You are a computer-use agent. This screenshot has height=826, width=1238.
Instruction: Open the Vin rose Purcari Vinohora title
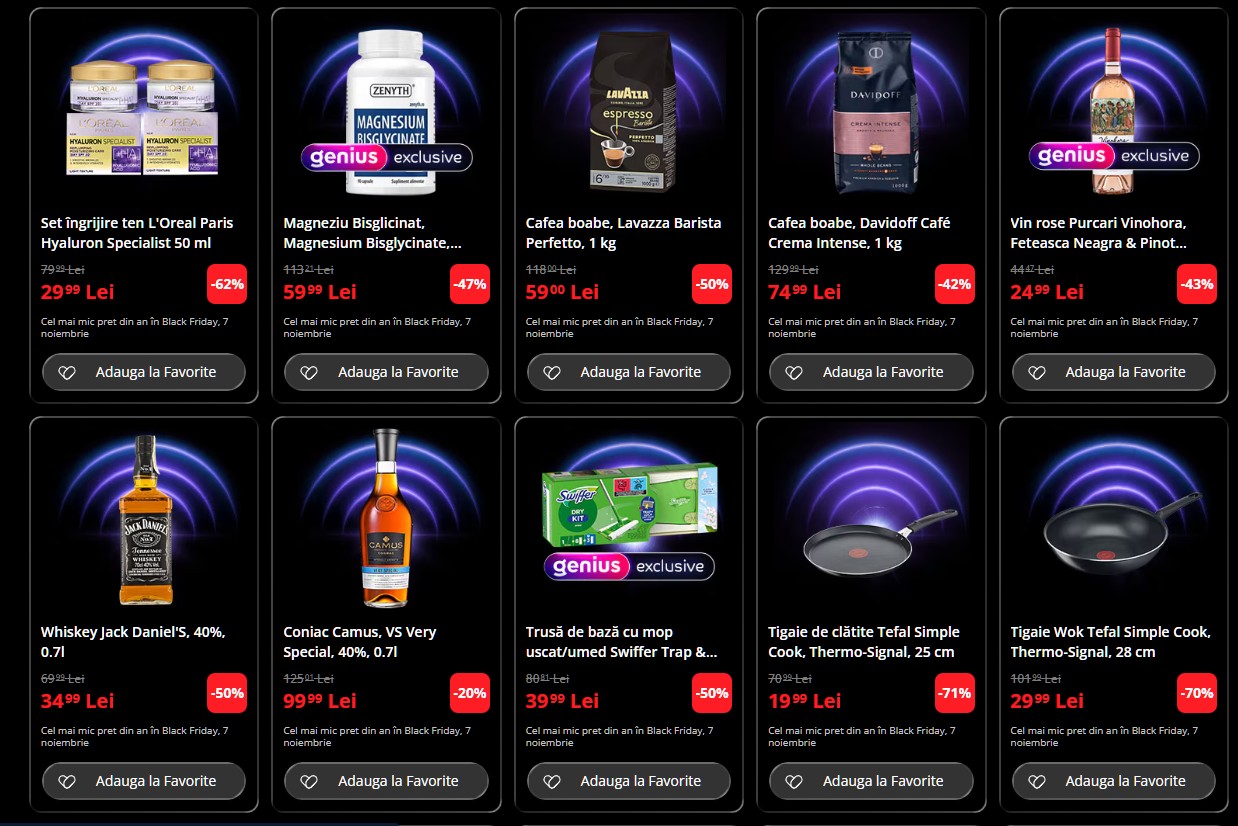[x=1099, y=233]
